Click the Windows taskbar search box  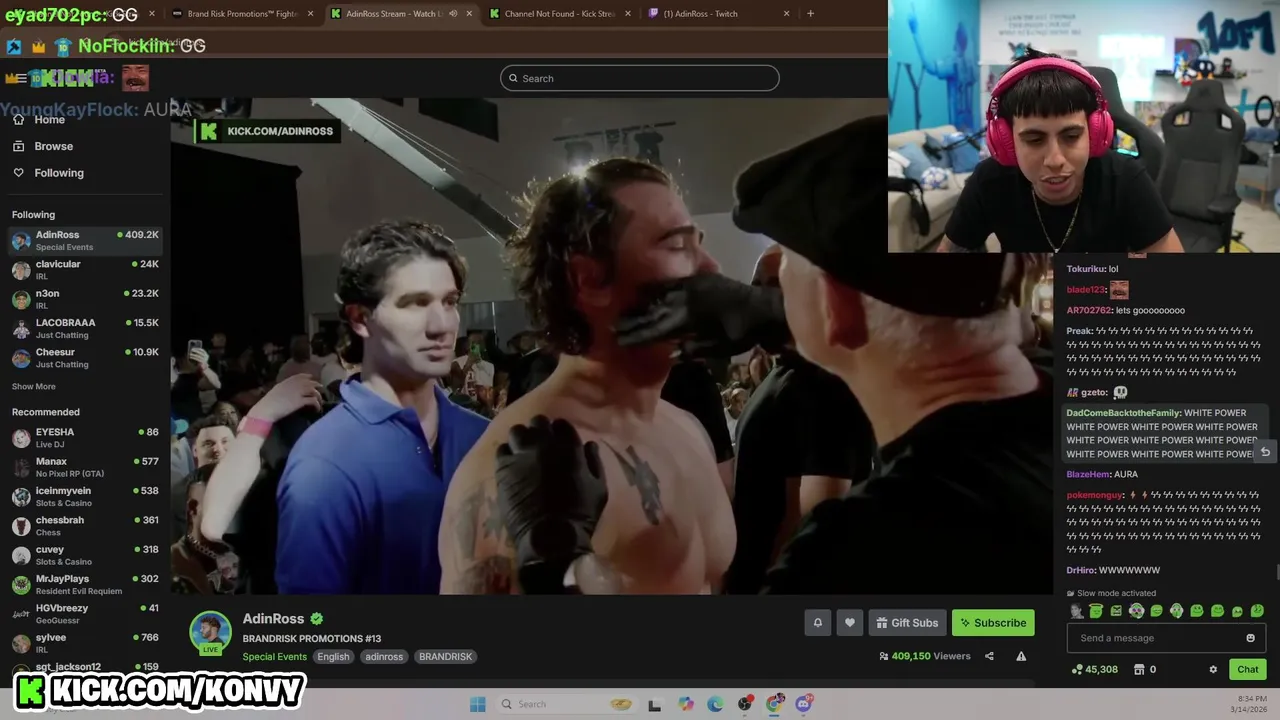(x=566, y=704)
